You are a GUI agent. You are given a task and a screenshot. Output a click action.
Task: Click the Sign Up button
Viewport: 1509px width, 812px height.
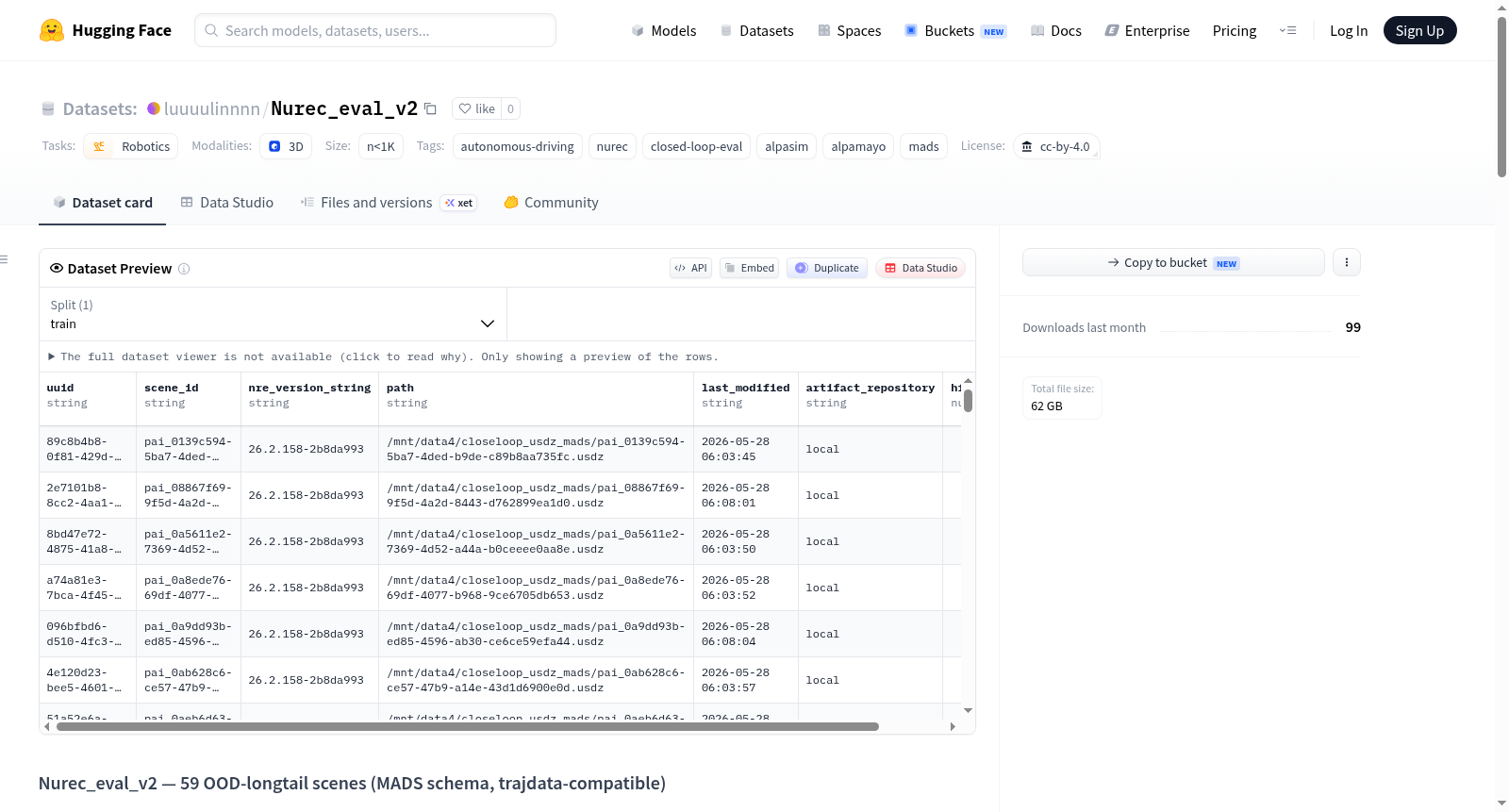(x=1419, y=30)
